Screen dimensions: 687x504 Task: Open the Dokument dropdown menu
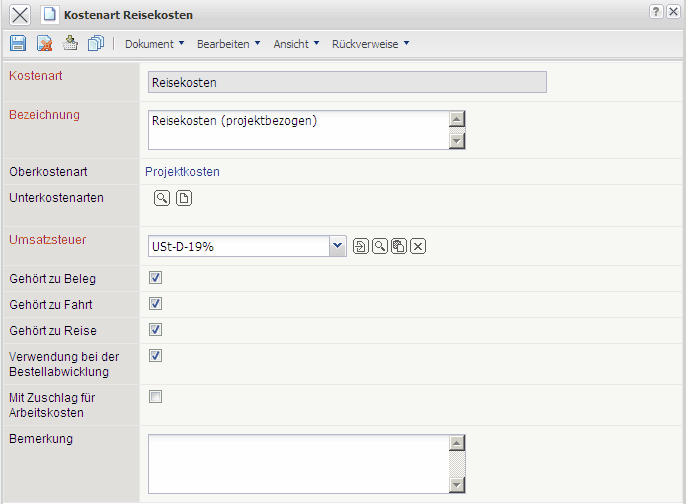click(154, 44)
